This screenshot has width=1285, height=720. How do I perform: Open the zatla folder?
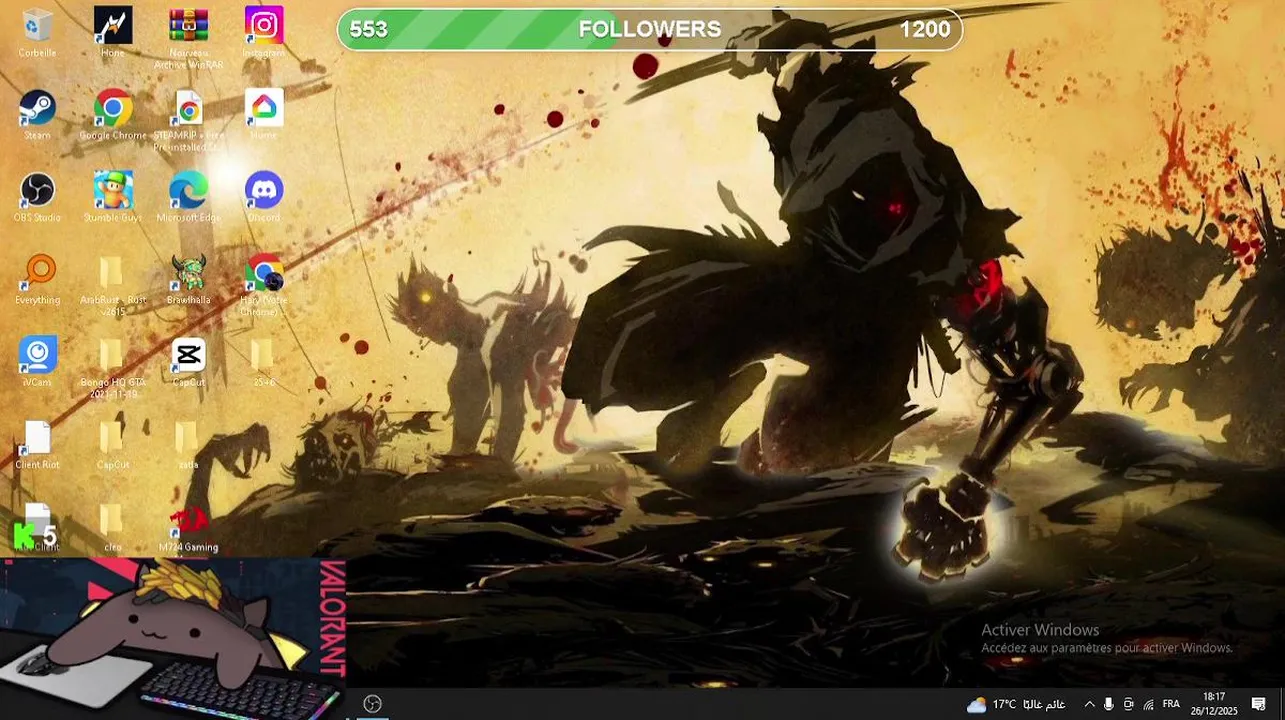188,444
